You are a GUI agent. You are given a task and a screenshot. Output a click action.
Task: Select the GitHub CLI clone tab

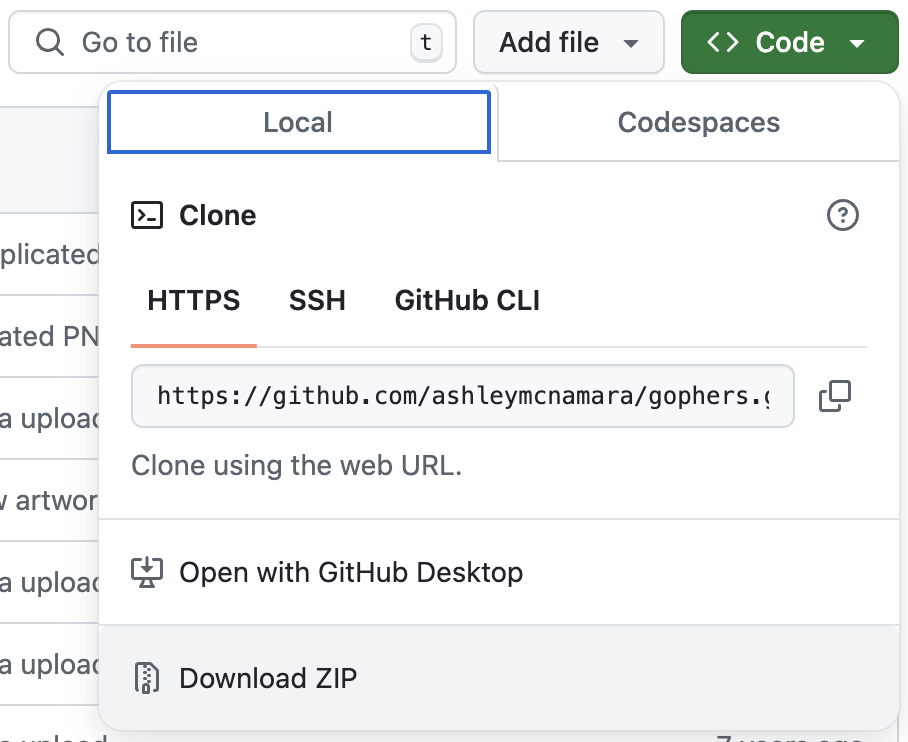[467, 301]
